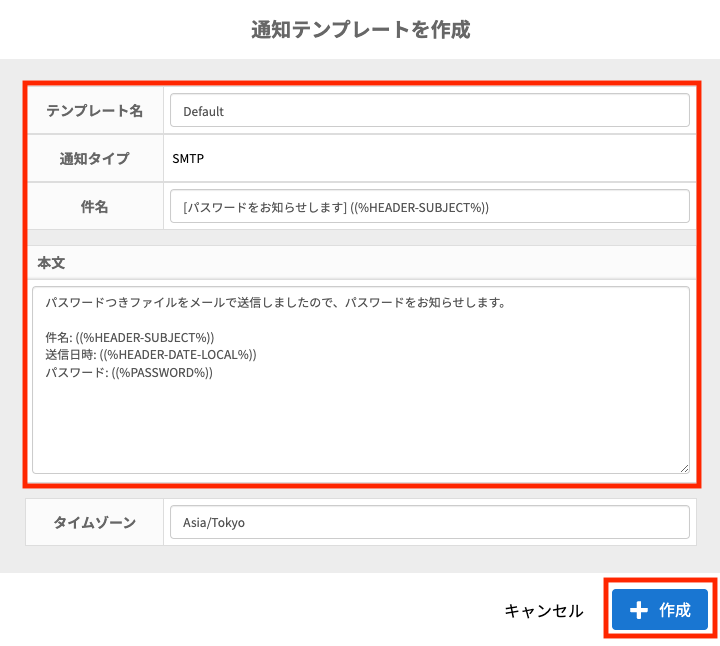
Task: Focus the テンプレート名 field containing Default
Action: 429,111
